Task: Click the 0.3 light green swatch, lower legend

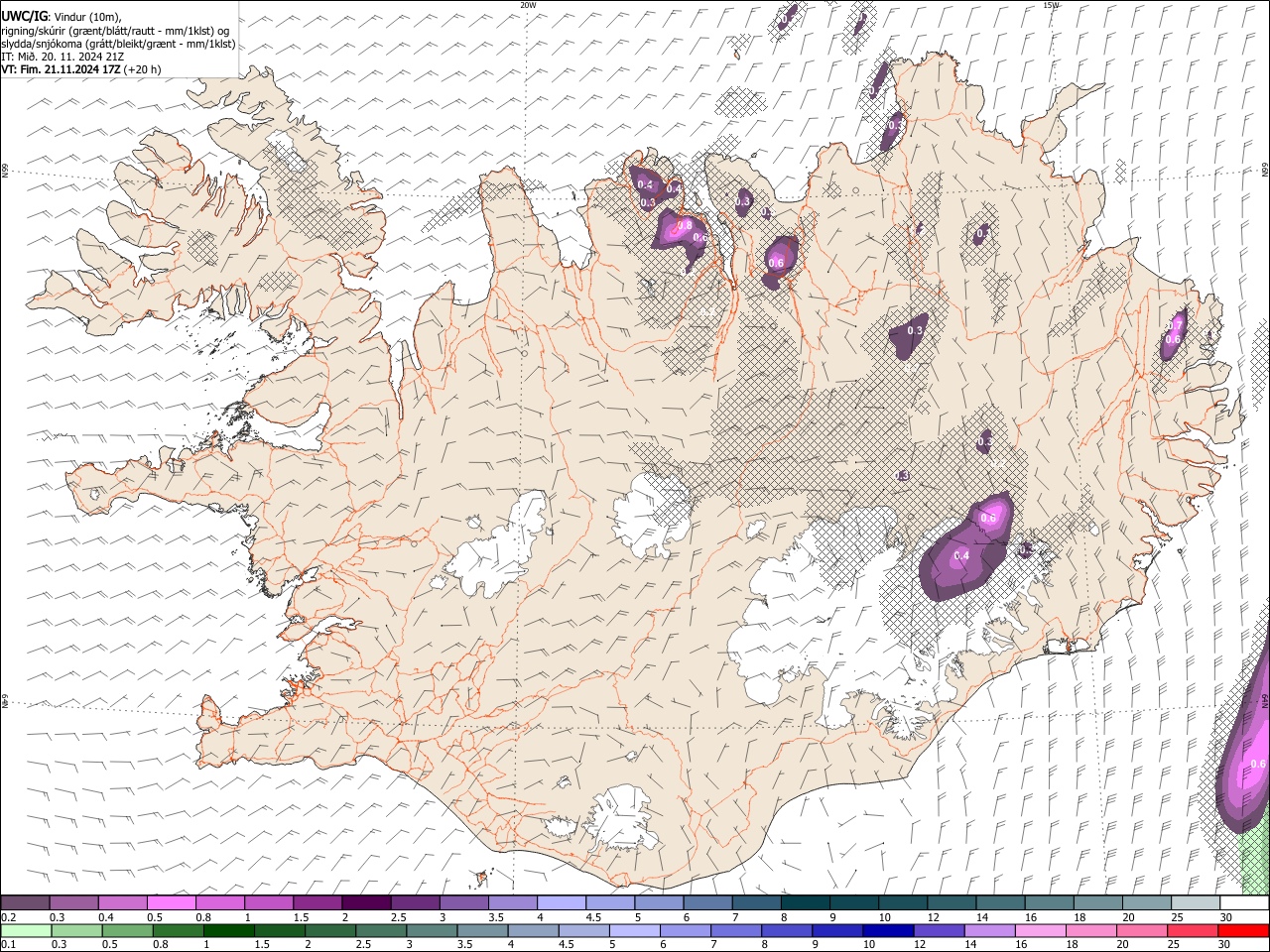Action: pos(77,930)
